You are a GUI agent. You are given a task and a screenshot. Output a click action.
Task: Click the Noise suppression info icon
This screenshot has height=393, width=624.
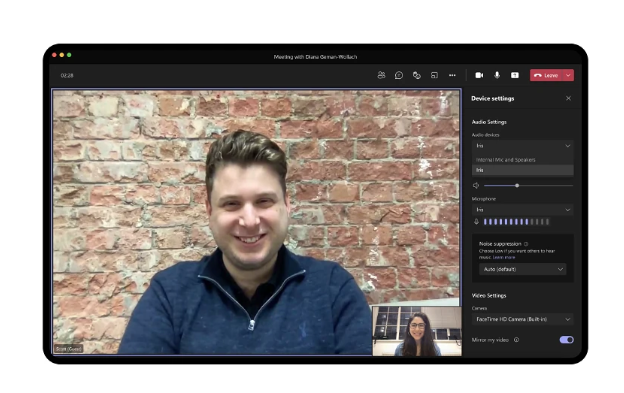coord(526,244)
